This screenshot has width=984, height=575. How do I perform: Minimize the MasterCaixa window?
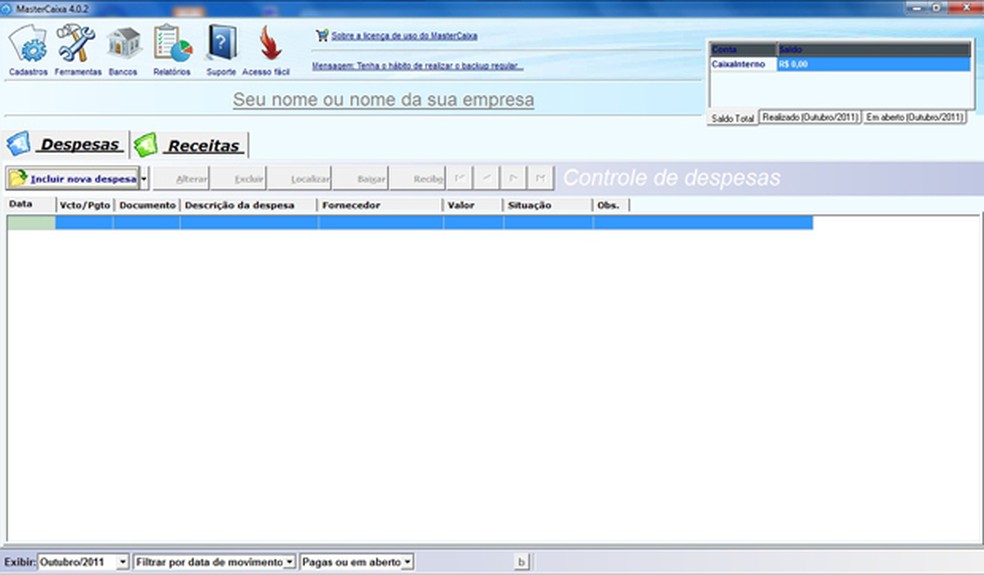tap(917, 8)
